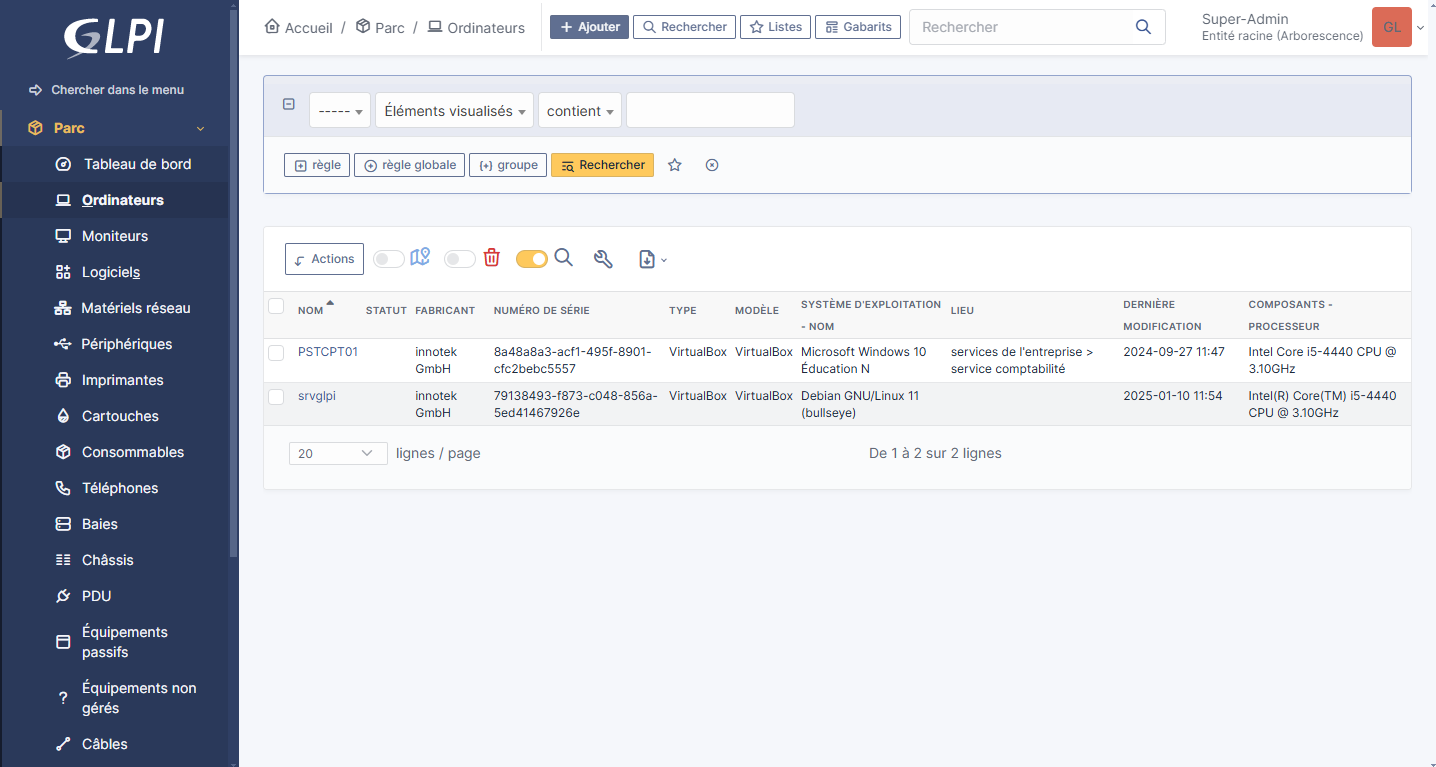Click the export file icon
This screenshot has width=1436, height=767.
tap(647, 259)
